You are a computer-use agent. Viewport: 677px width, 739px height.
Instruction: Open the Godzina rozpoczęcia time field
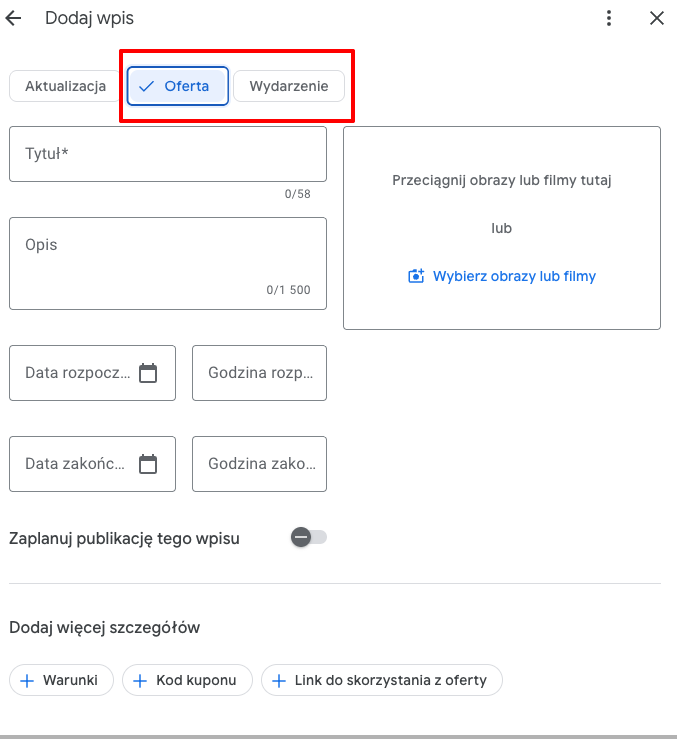point(259,373)
